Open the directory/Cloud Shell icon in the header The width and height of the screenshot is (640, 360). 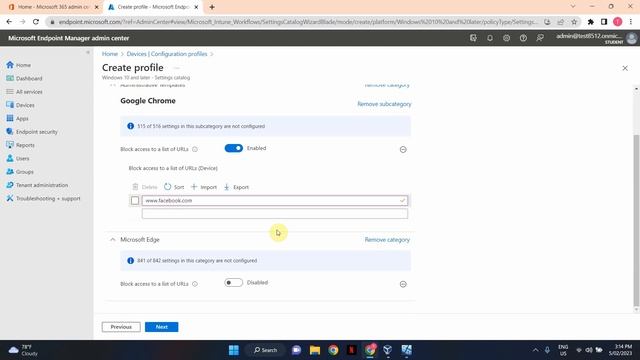pos(473,38)
